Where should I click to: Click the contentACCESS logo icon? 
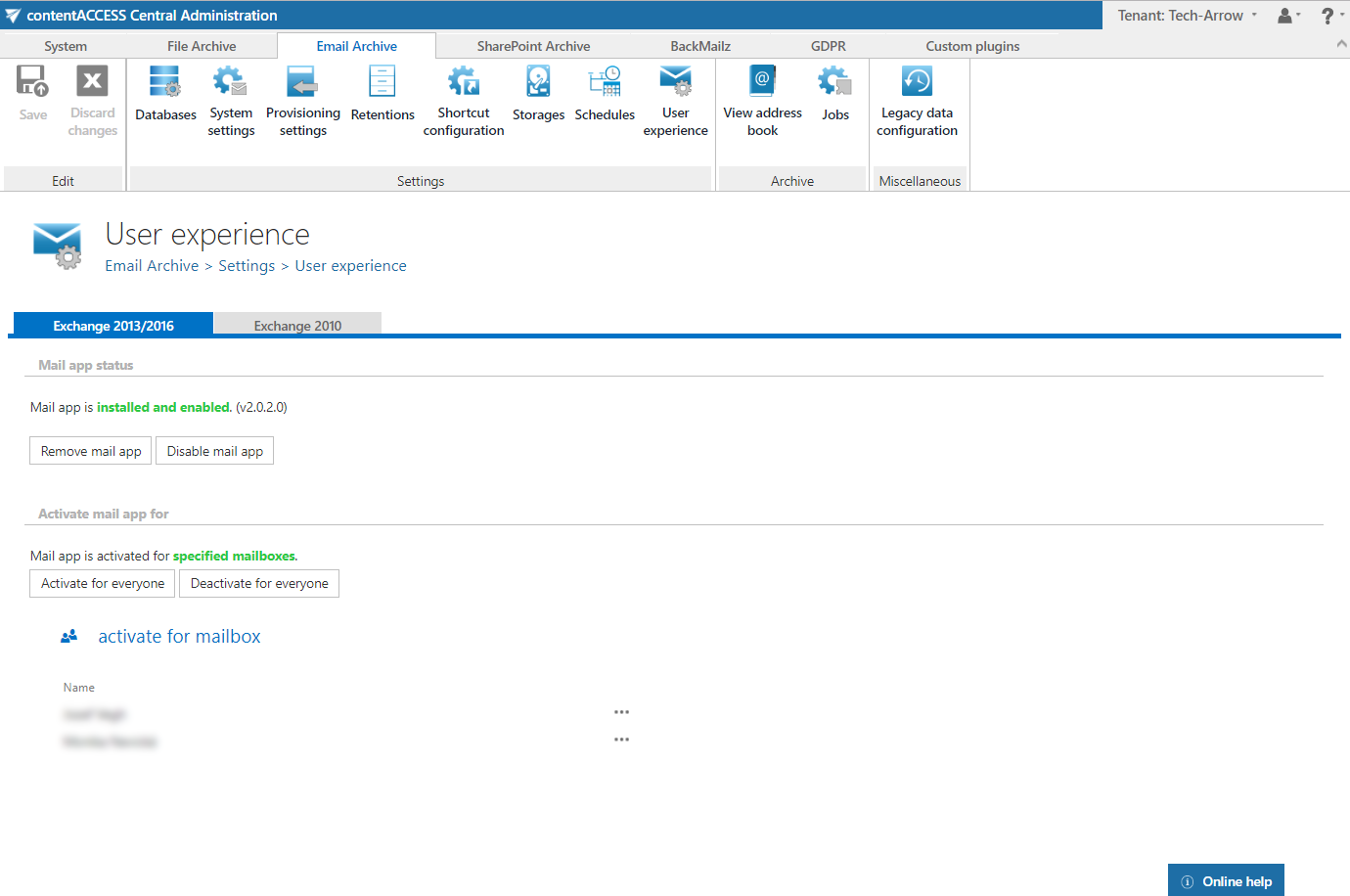coord(13,15)
